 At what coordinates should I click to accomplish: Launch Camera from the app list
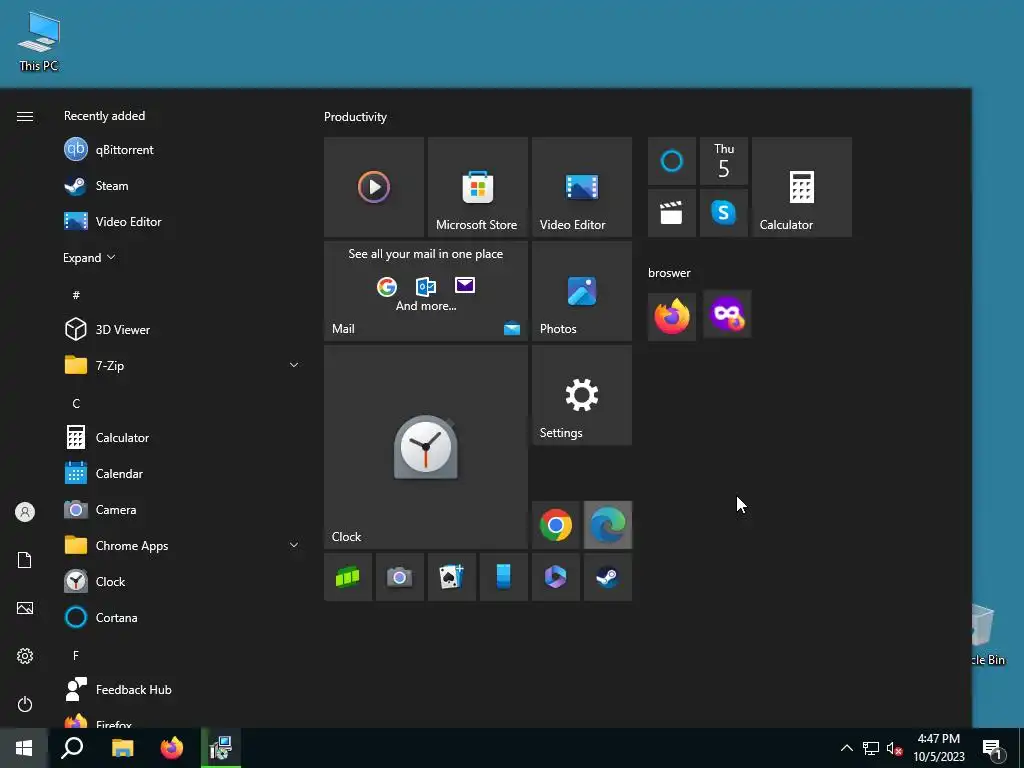pyautogui.click(x=180, y=509)
